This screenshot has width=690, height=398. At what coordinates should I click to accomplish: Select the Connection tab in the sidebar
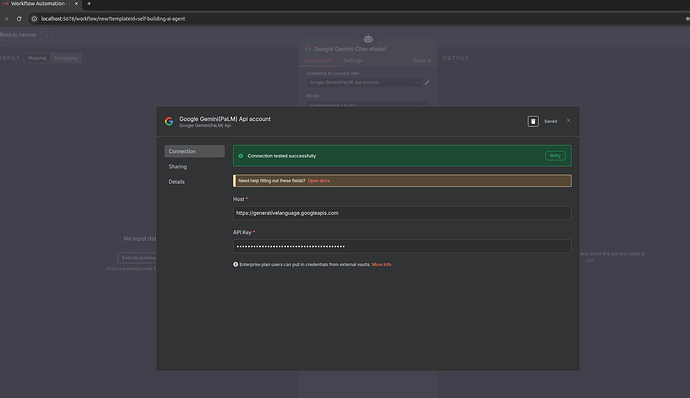tap(195, 151)
